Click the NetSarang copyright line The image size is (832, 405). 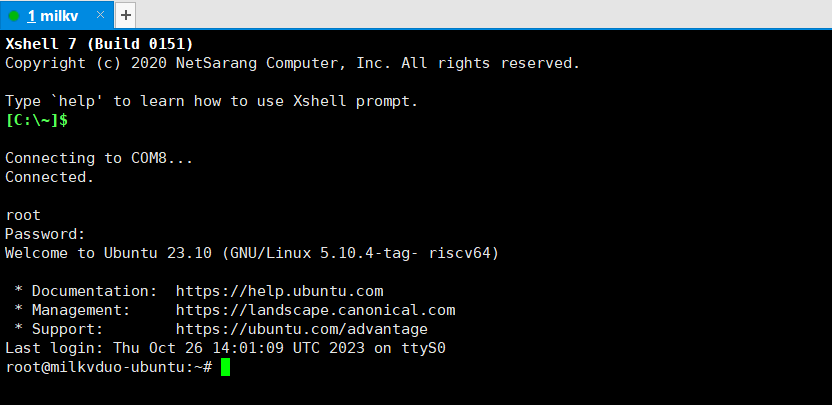click(293, 63)
